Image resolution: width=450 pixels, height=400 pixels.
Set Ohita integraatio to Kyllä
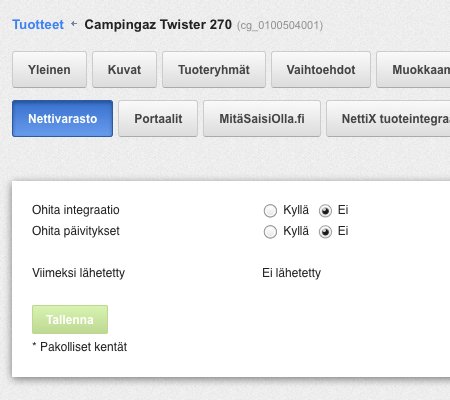point(270,211)
